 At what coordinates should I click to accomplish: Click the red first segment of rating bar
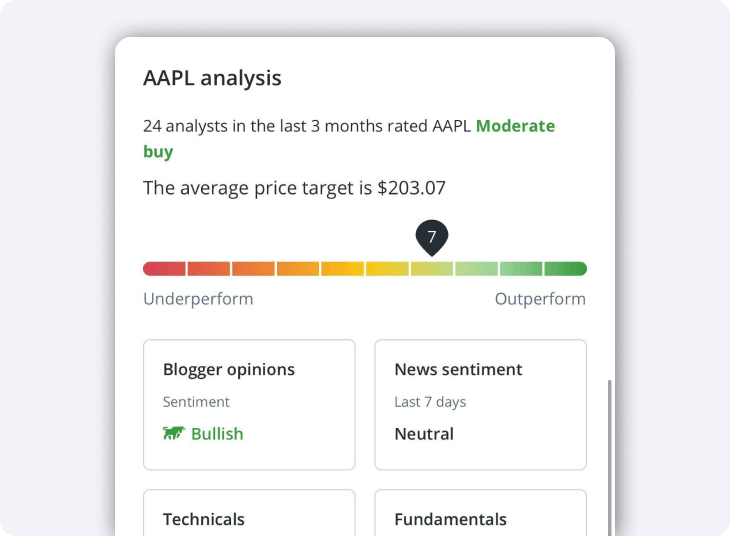164,269
